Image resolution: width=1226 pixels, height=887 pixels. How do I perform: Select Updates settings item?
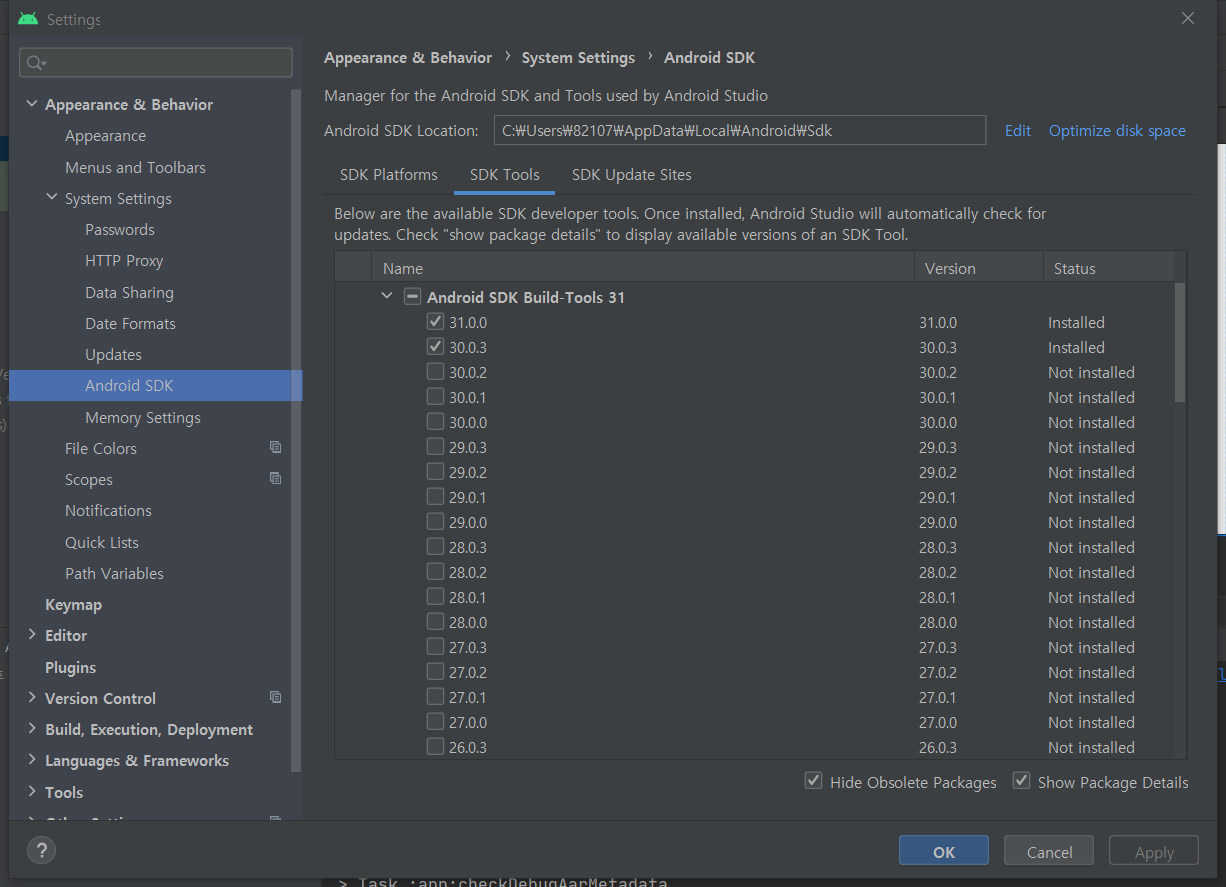[113, 355]
